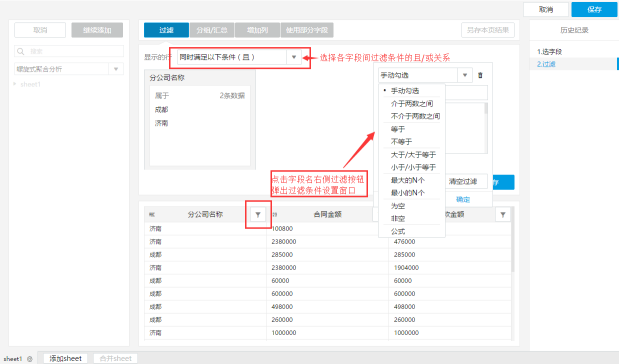Choose 大于/大于等于 condition
Image resolution: width=619 pixels, height=364 pixels.
point(412,154)
